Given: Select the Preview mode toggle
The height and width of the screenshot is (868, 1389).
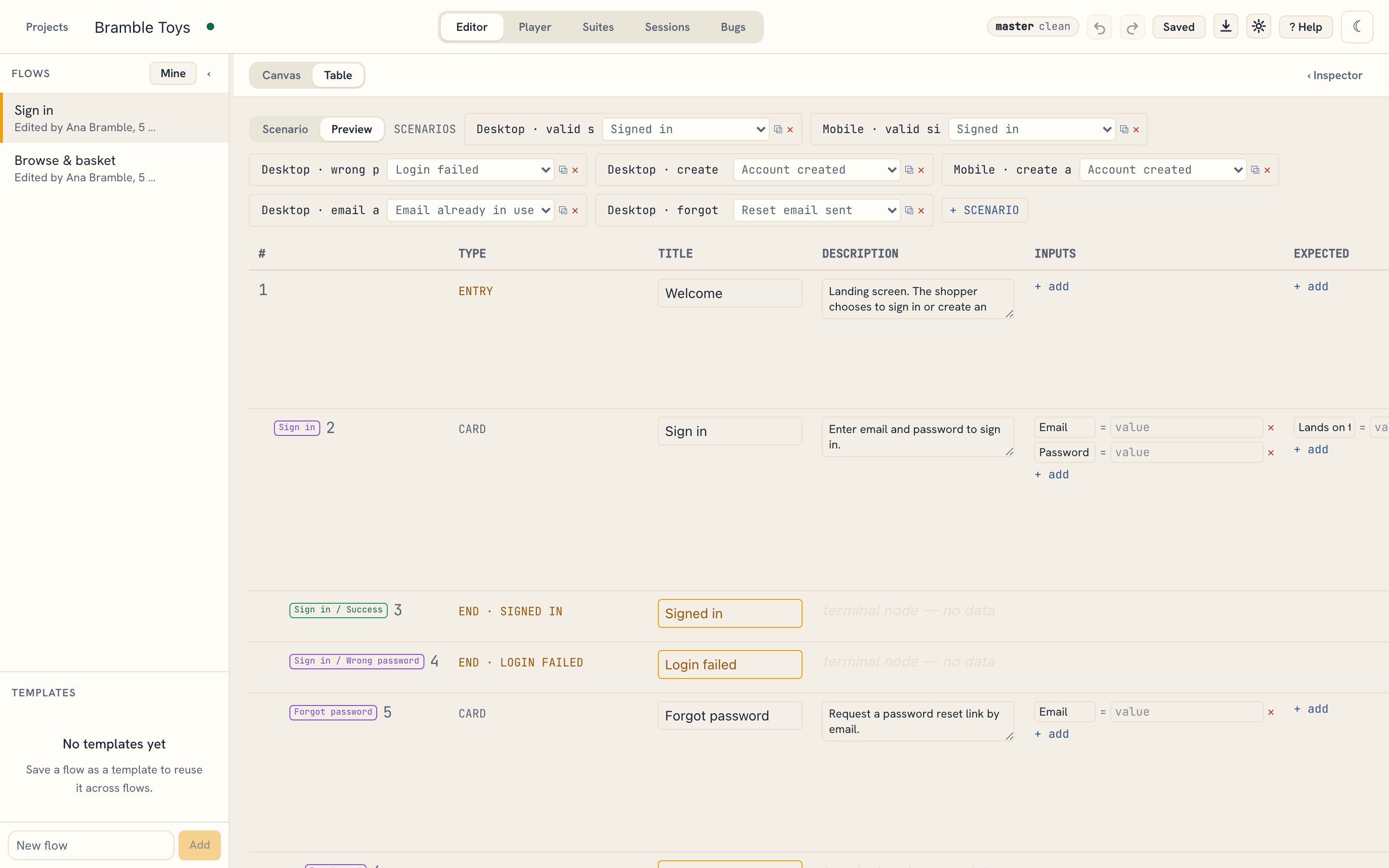Looking at the screenshot, I should coord(351,129).
